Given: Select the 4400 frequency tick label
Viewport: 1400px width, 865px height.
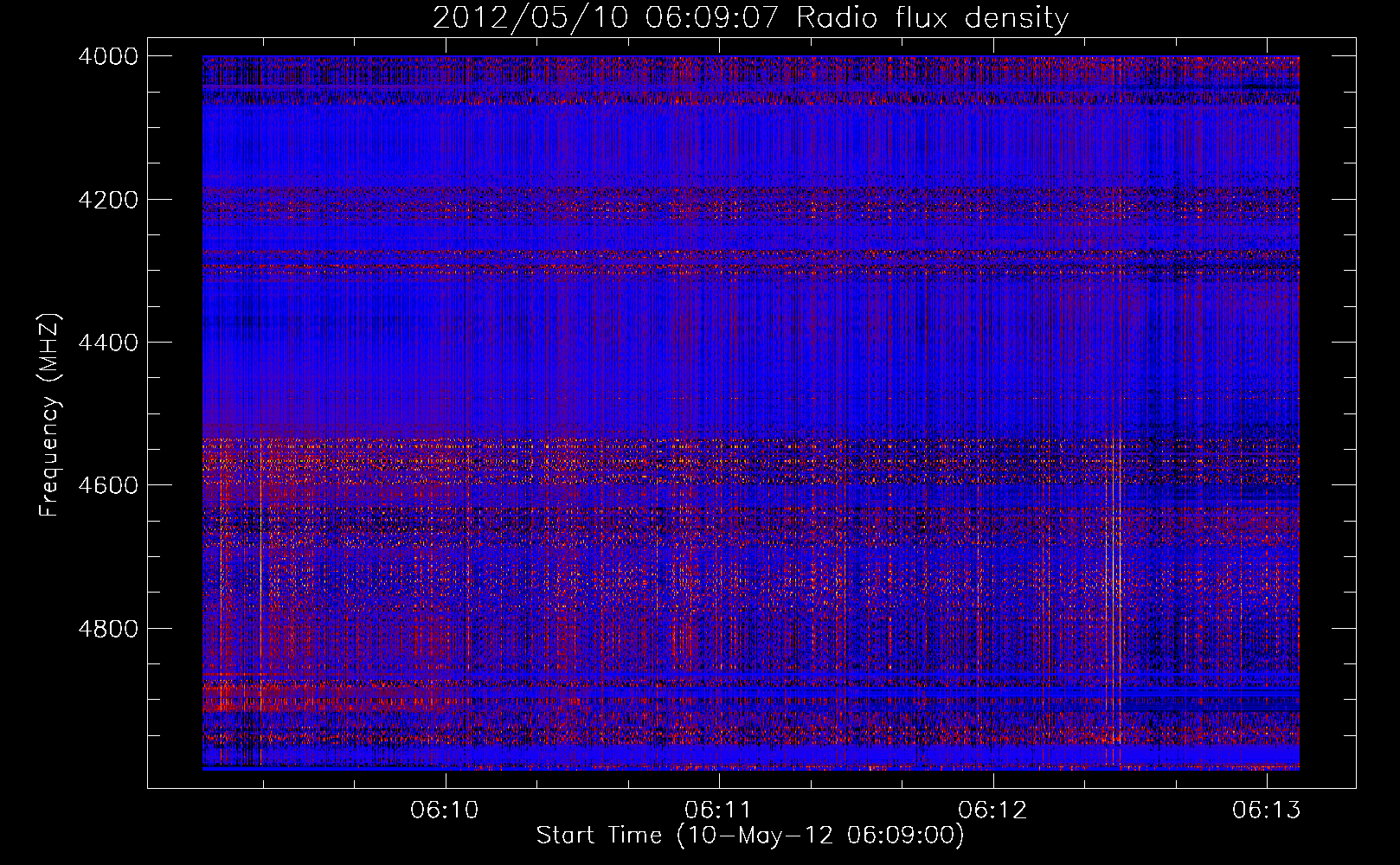Looking at the screenshot, I should [x=108, y=343].
